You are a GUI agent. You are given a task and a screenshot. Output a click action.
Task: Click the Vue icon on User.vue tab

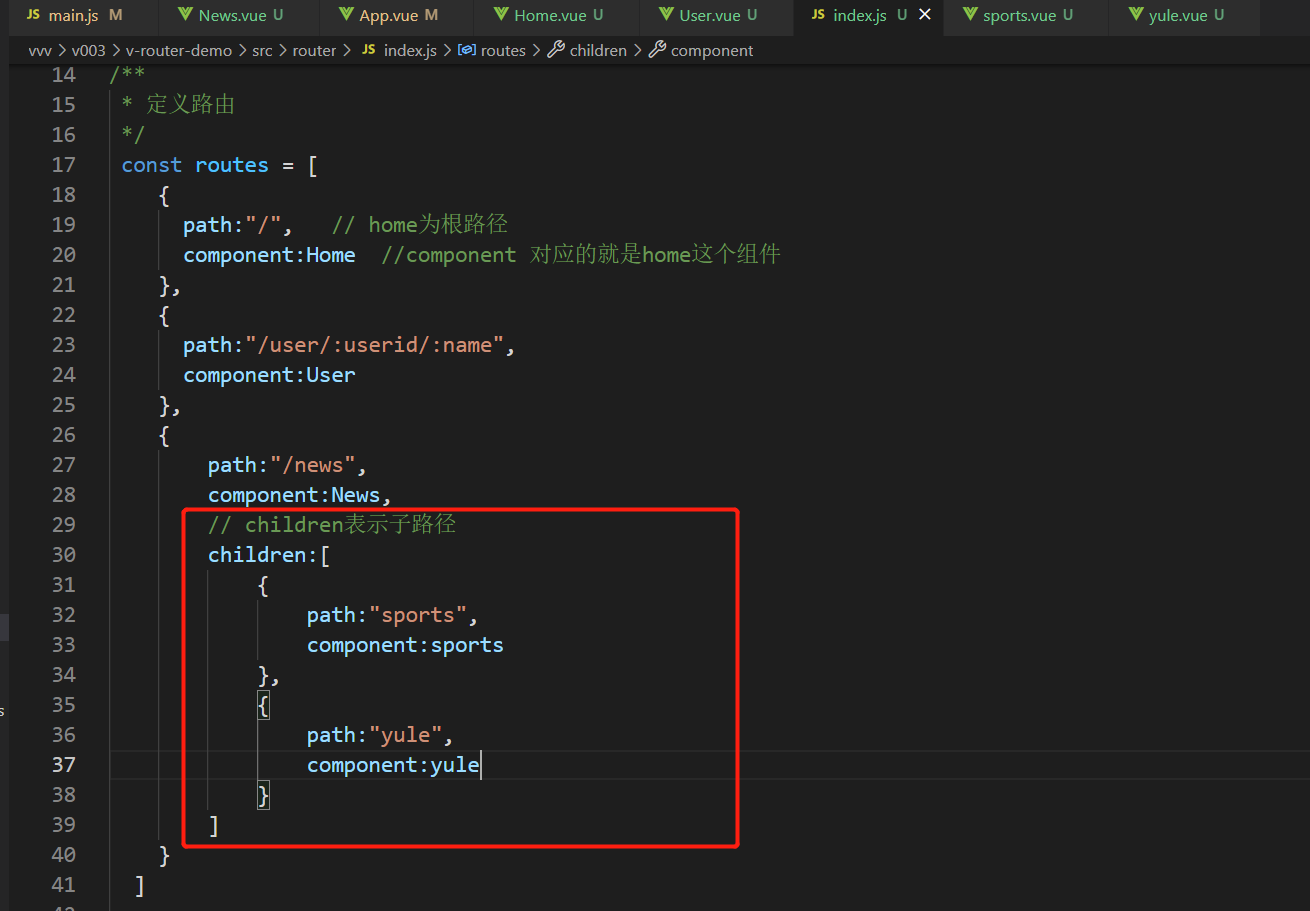(x=666, y=15)
